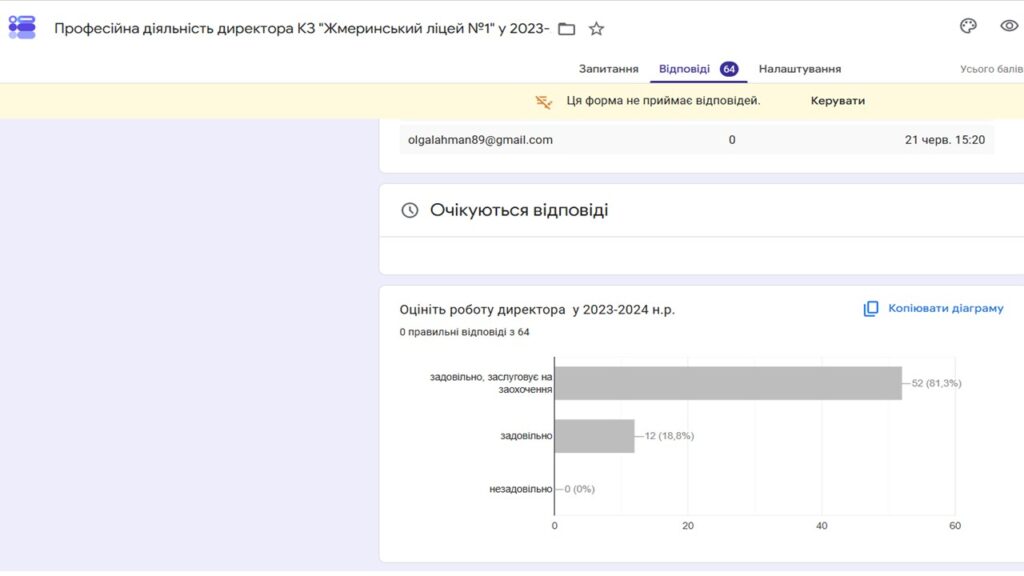Click the Ця форма не приймає відповідей message
This screenshot has width=1024, height=576.
coord(663,101)
